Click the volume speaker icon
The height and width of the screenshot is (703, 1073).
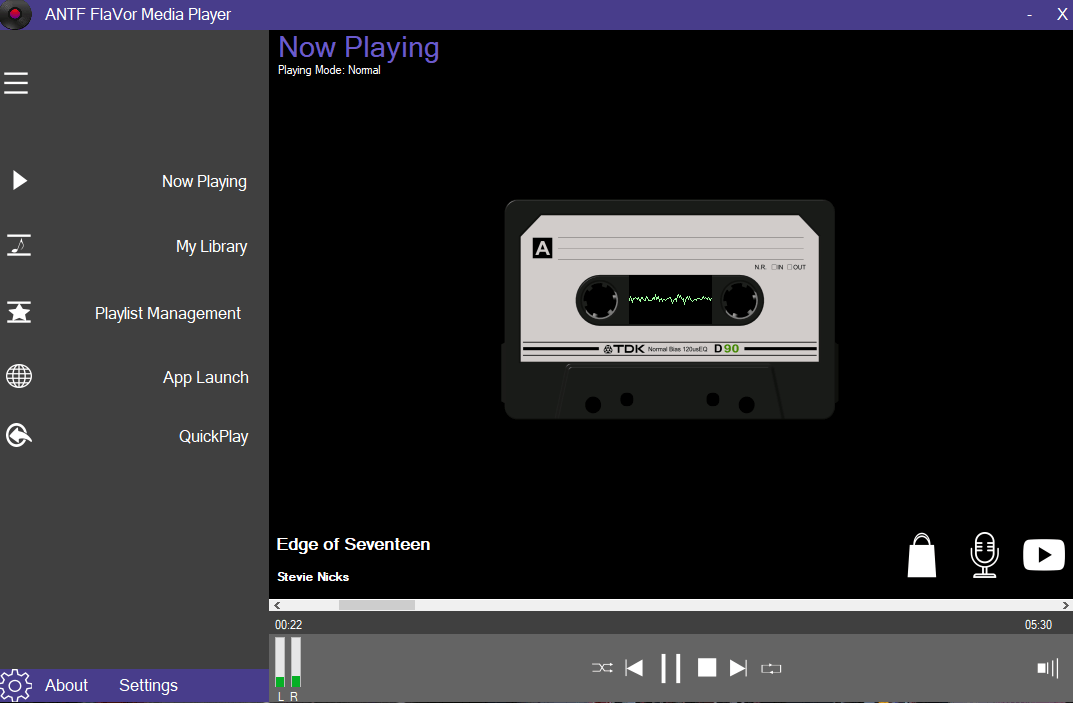click(x=1048, y=668)
